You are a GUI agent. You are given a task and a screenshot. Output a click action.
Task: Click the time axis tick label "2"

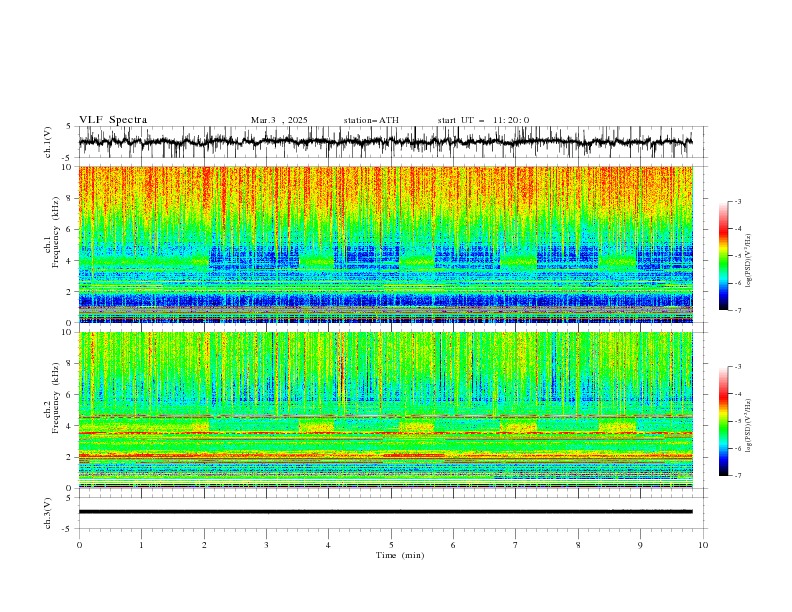[204, 545]
